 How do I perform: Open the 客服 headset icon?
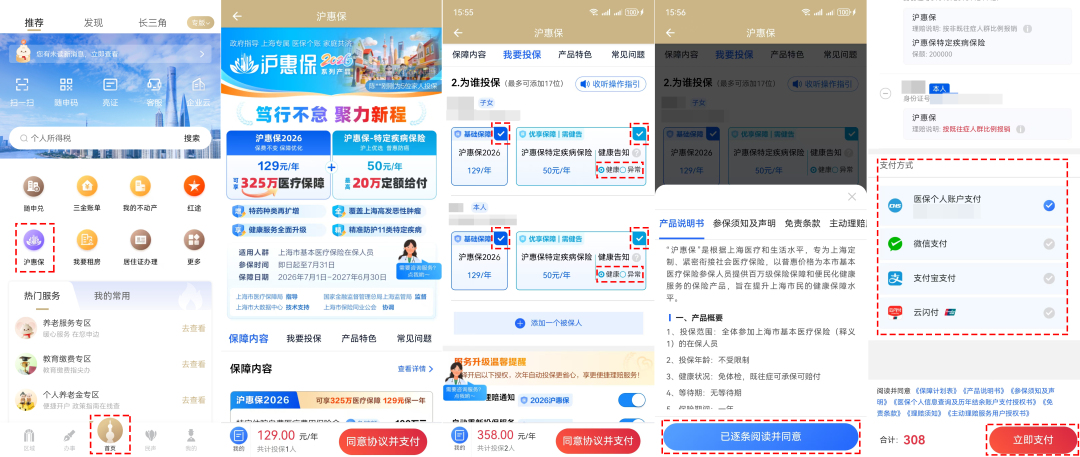coord(154,85)
